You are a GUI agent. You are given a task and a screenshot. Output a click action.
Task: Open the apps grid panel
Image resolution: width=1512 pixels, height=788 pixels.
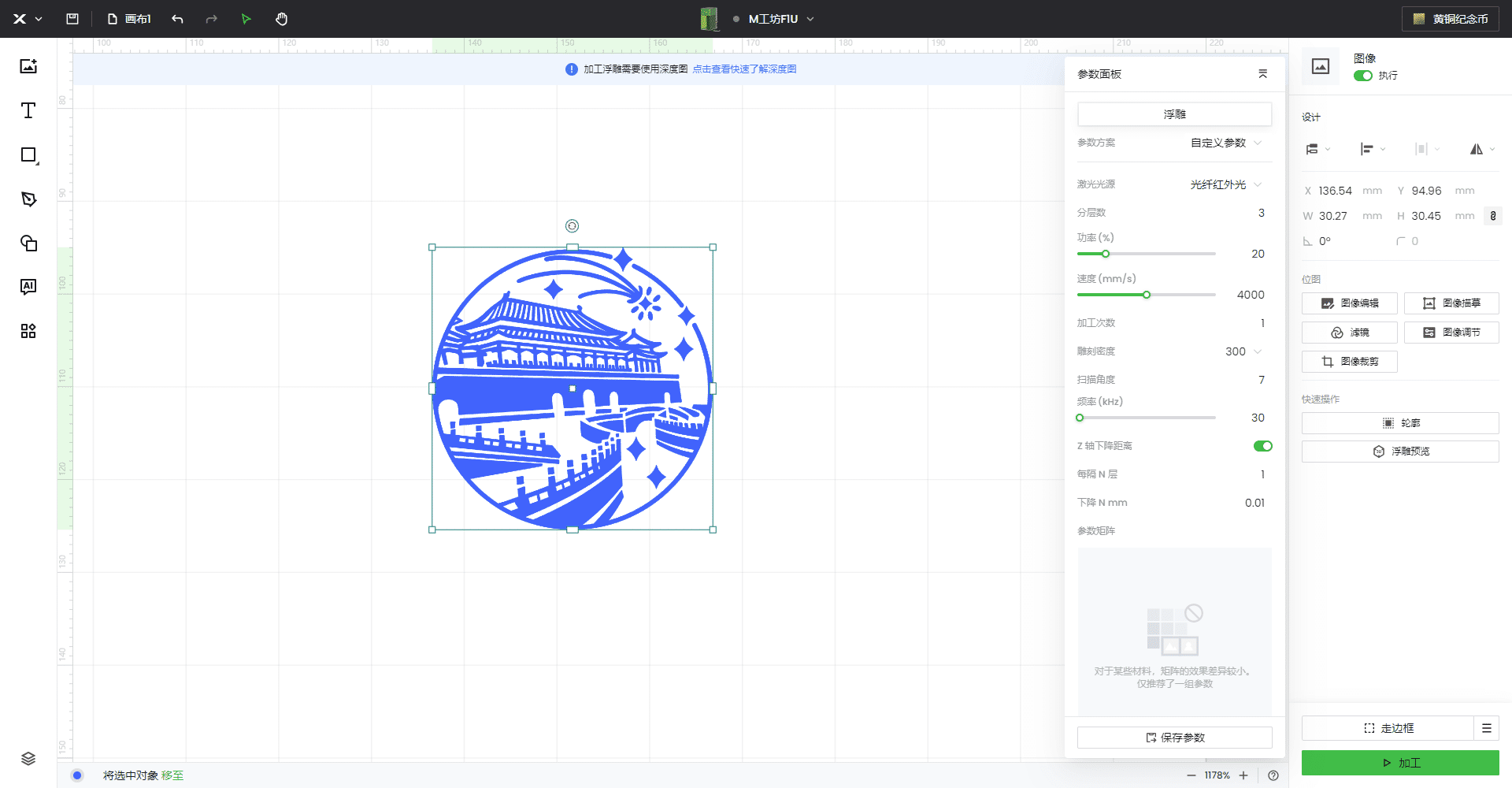point(28,331)
